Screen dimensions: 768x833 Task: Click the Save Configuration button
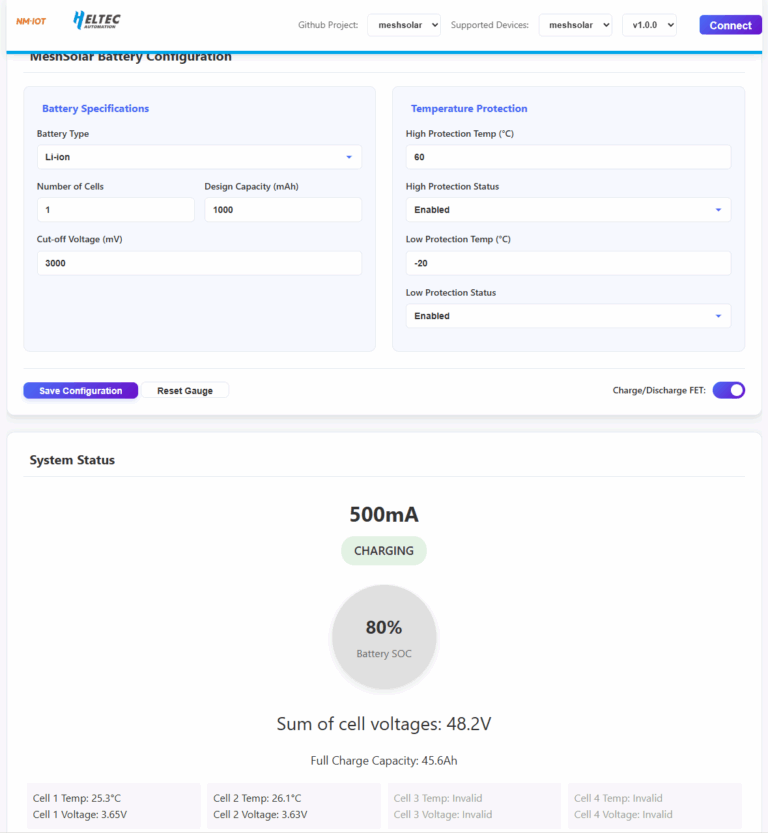(81, 391)
